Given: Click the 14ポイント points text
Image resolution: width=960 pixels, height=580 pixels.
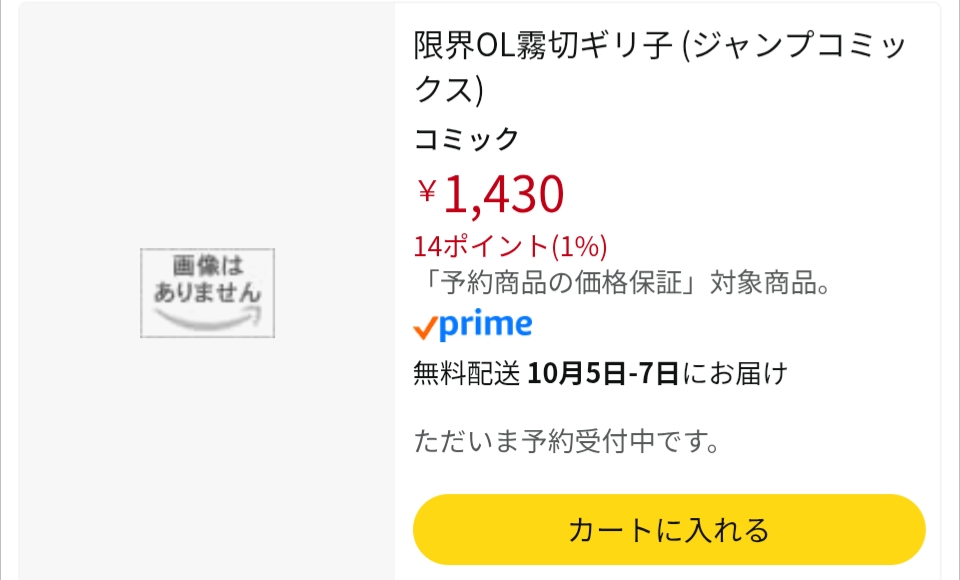Looking at the screenshot, I should 482,245.
